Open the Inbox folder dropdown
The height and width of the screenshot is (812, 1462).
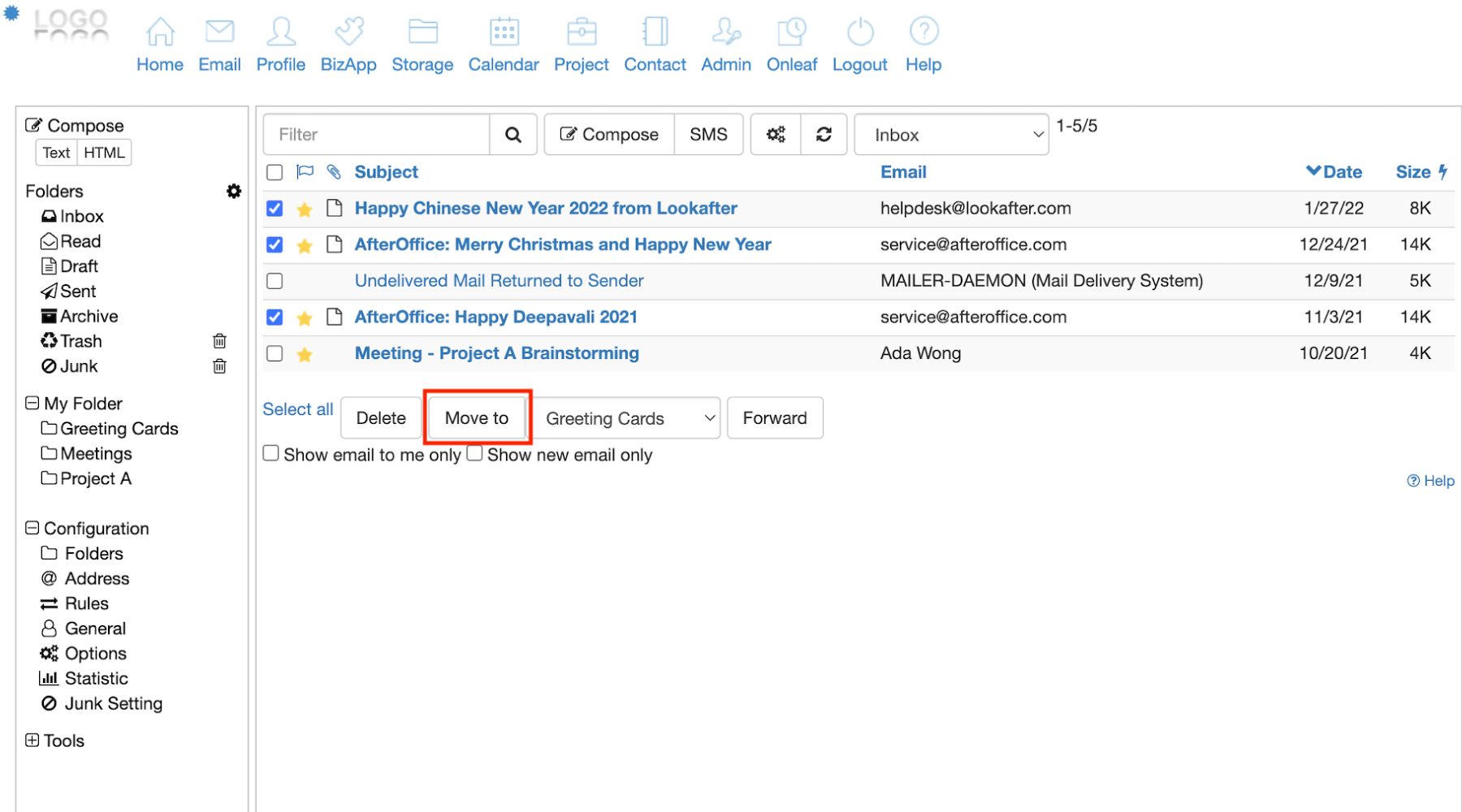tap(951, 135)
